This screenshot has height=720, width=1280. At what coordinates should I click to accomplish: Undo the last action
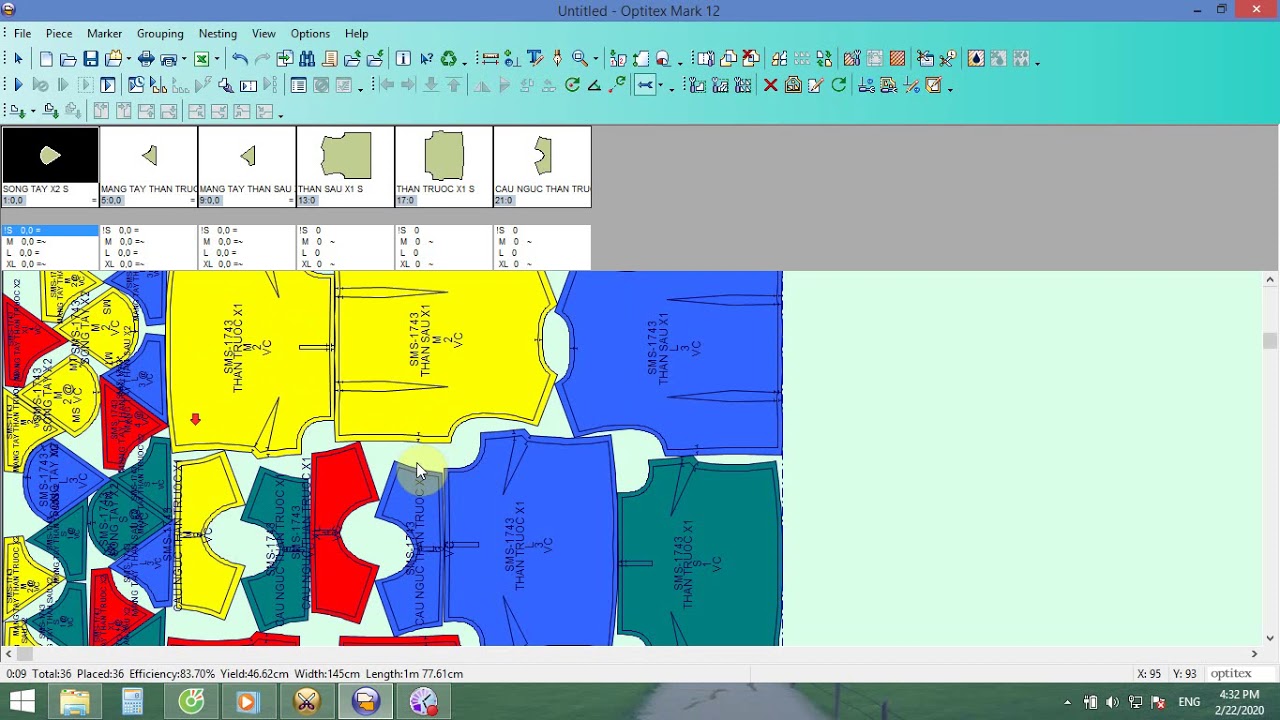[239, 59]
